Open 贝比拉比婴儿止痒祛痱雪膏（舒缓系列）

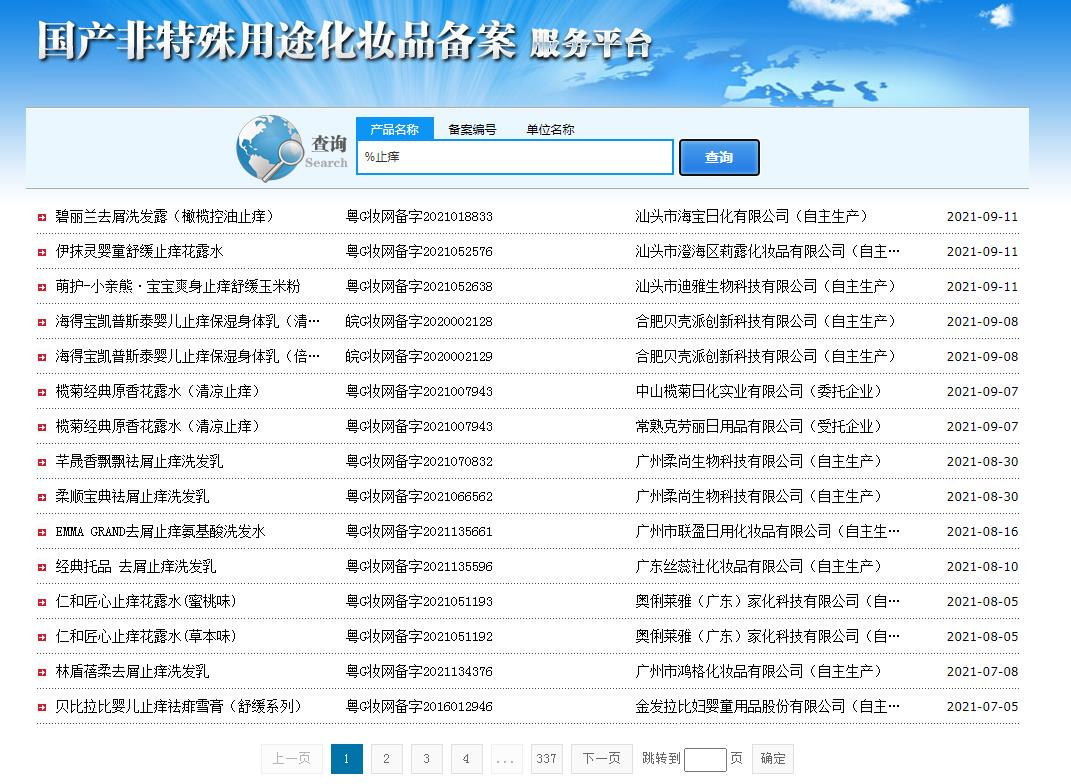pyautogui.click(x=178, y=706)
